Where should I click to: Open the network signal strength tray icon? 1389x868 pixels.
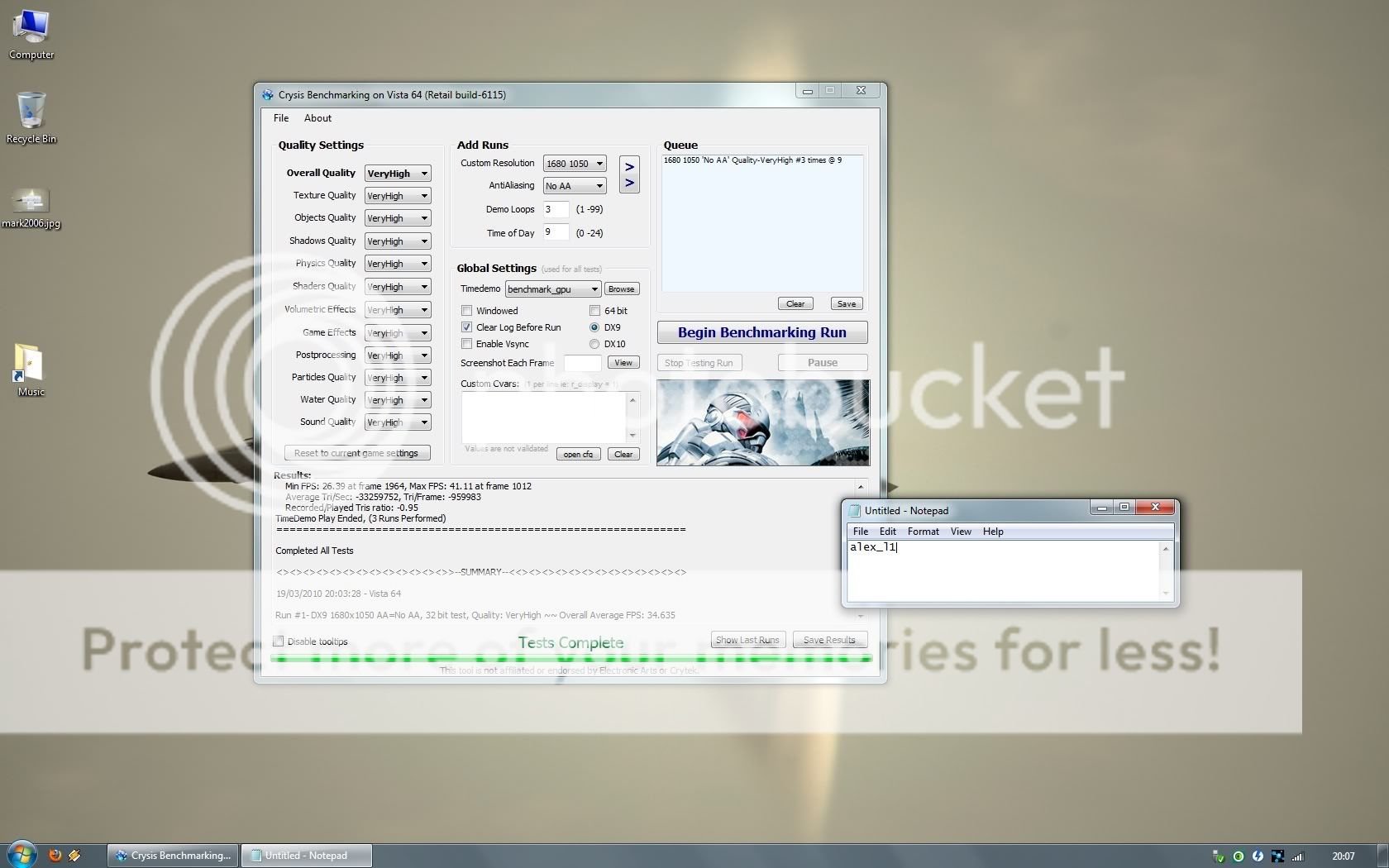tap(1297, 856)
